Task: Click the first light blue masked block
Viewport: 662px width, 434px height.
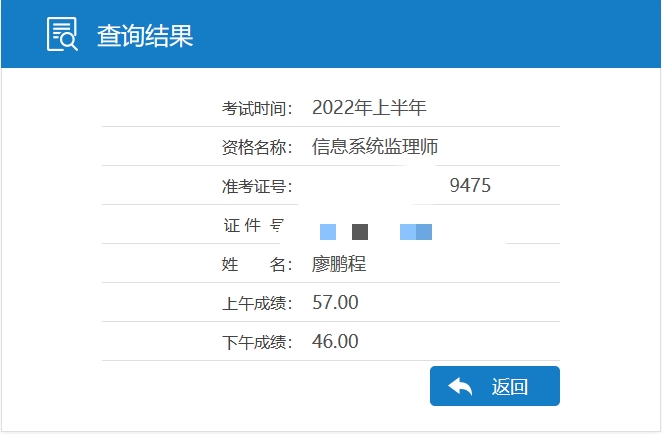Action: point(328,232)
